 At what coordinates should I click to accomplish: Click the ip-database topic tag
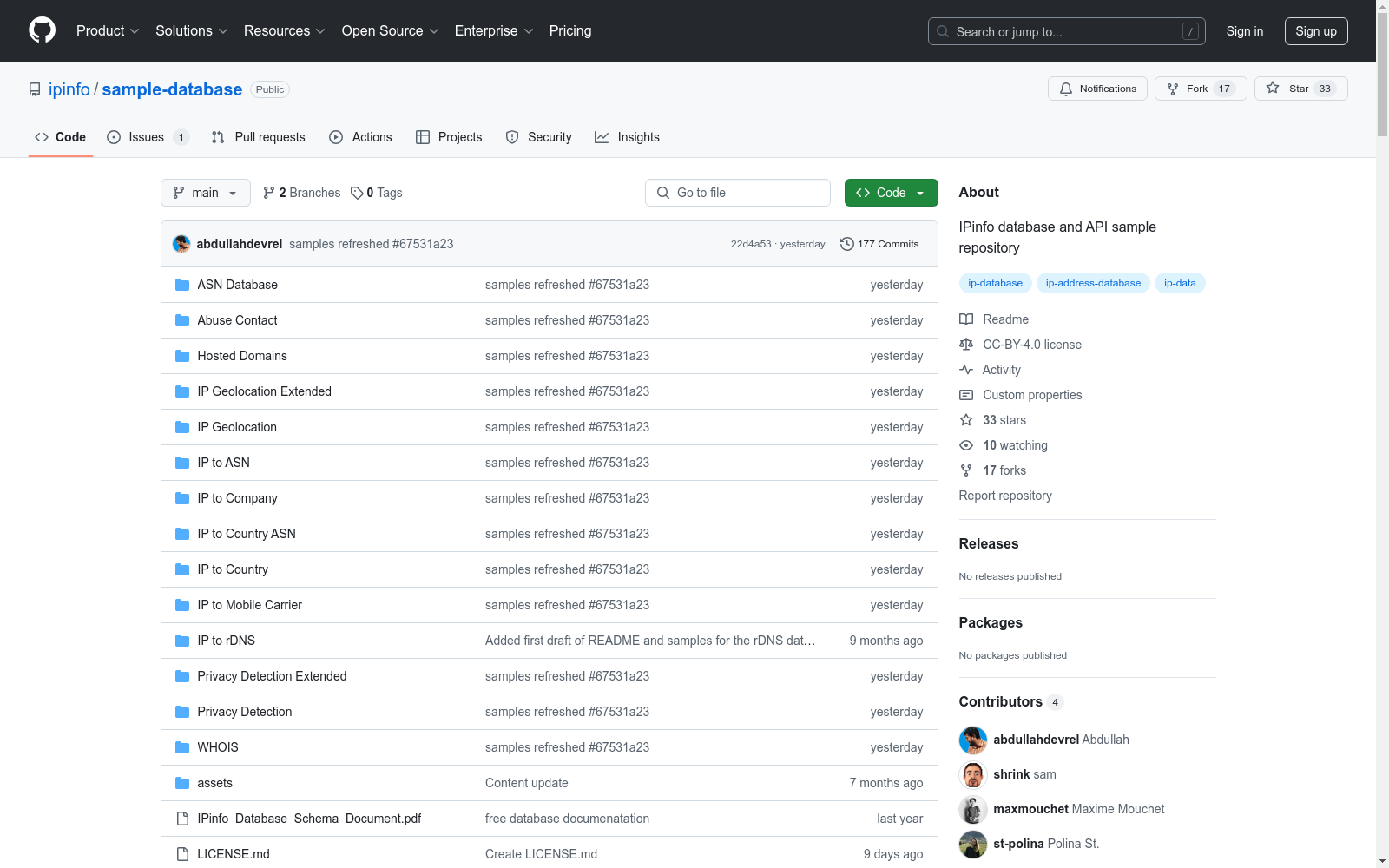point(996,283)
